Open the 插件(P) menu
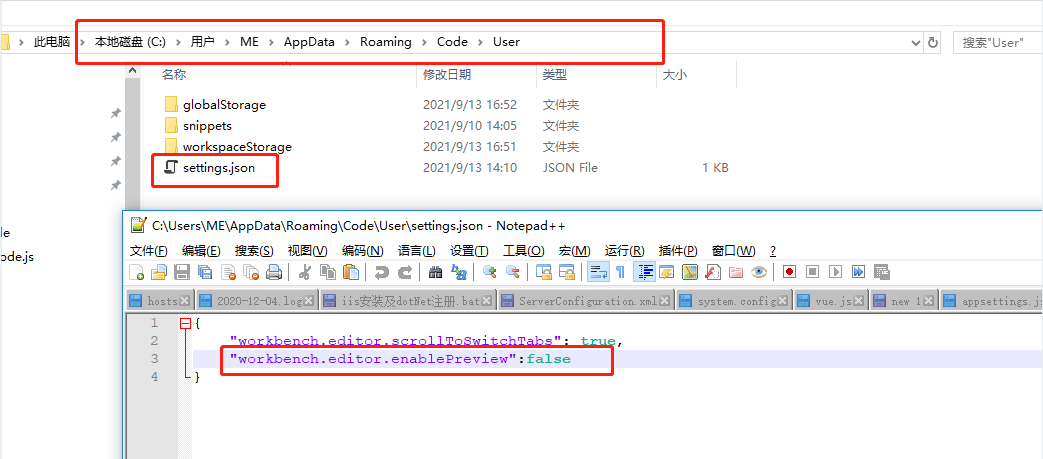The height and width of the screenshot is (459, 1043). pos(678,251)
